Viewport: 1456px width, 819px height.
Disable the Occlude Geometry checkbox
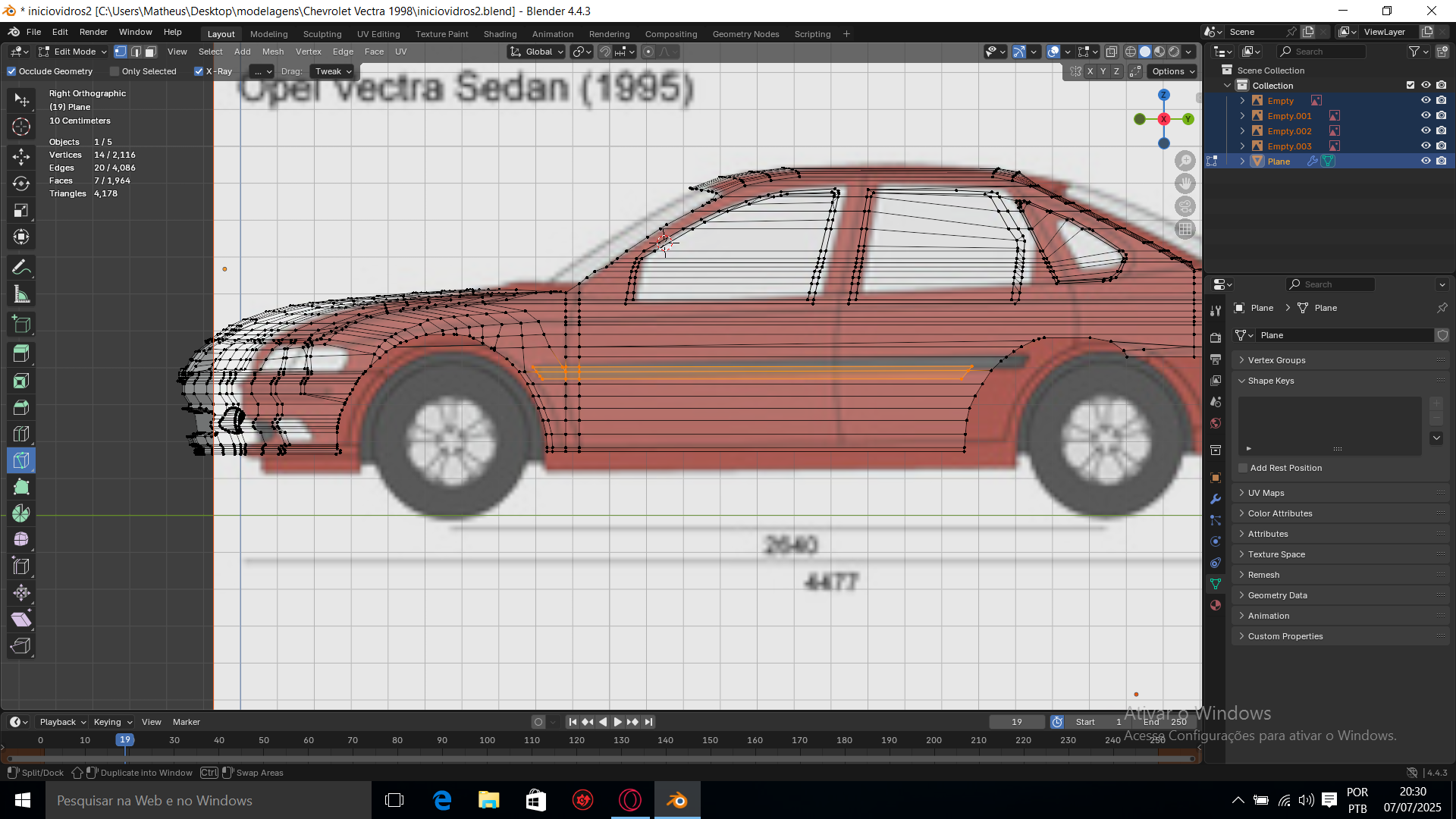(11, 71)
